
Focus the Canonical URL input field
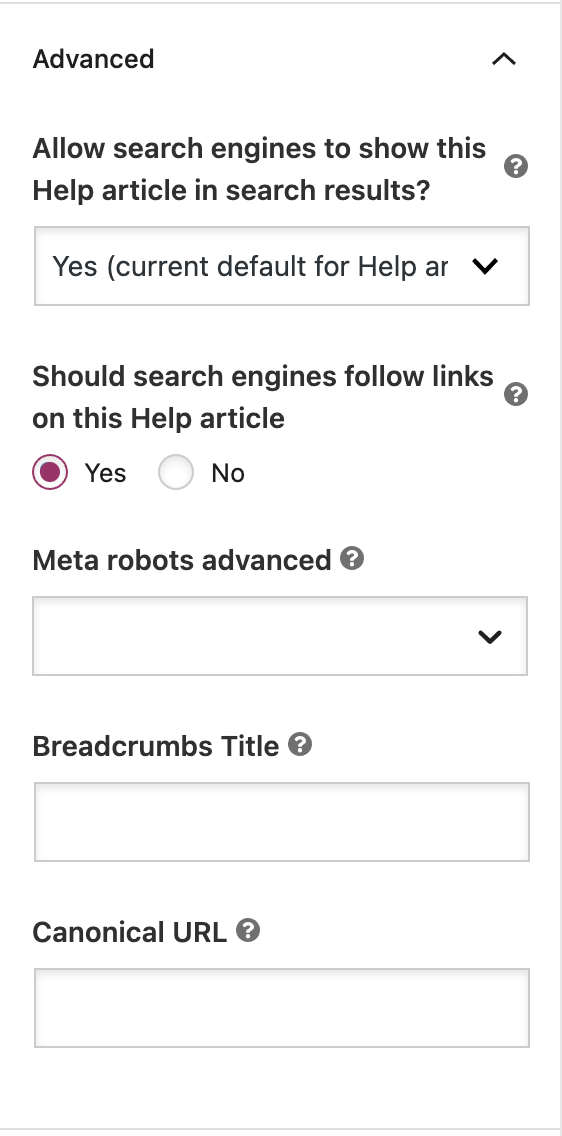point(282,1008)
